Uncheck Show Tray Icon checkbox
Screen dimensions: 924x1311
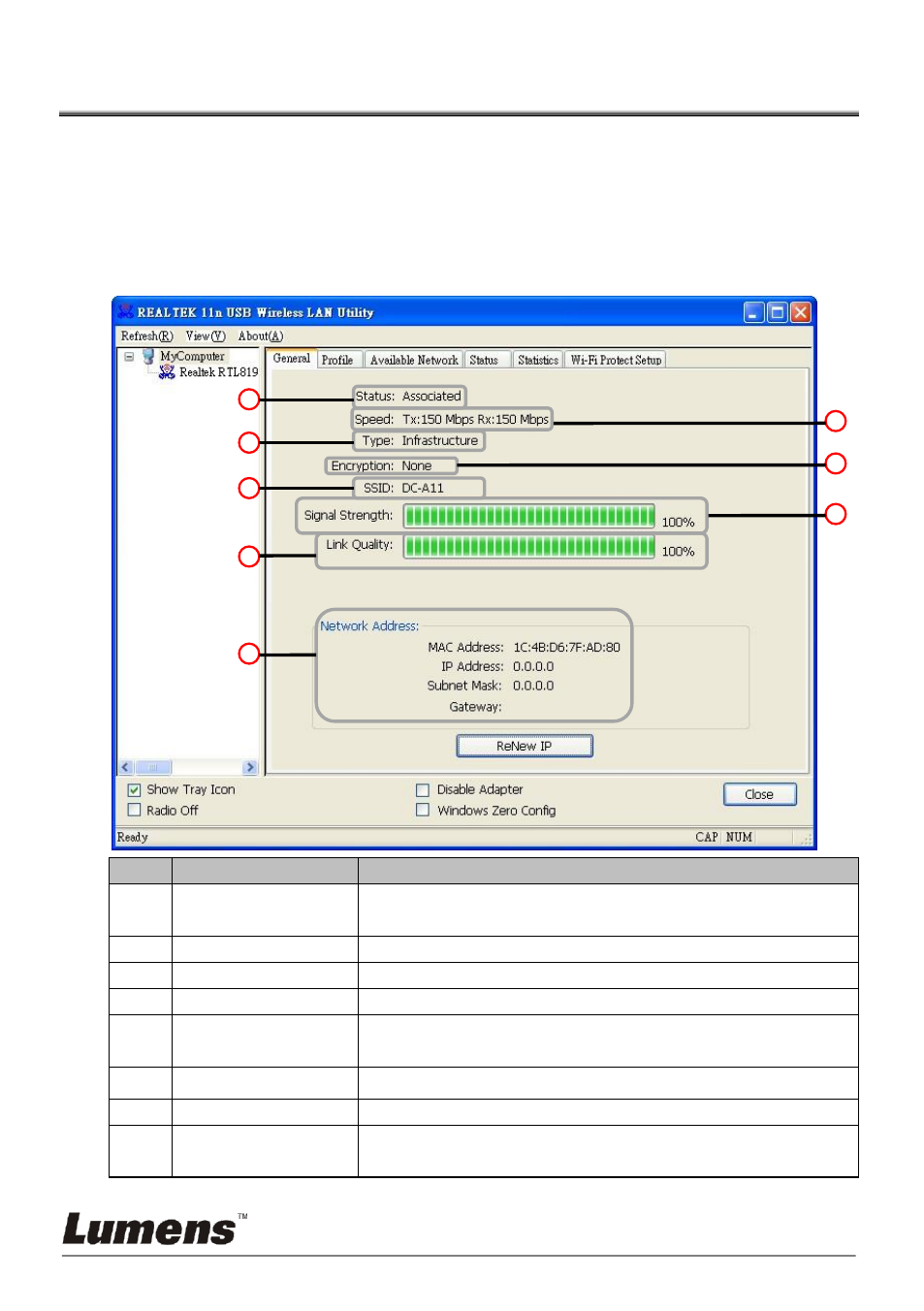(135, 790)
